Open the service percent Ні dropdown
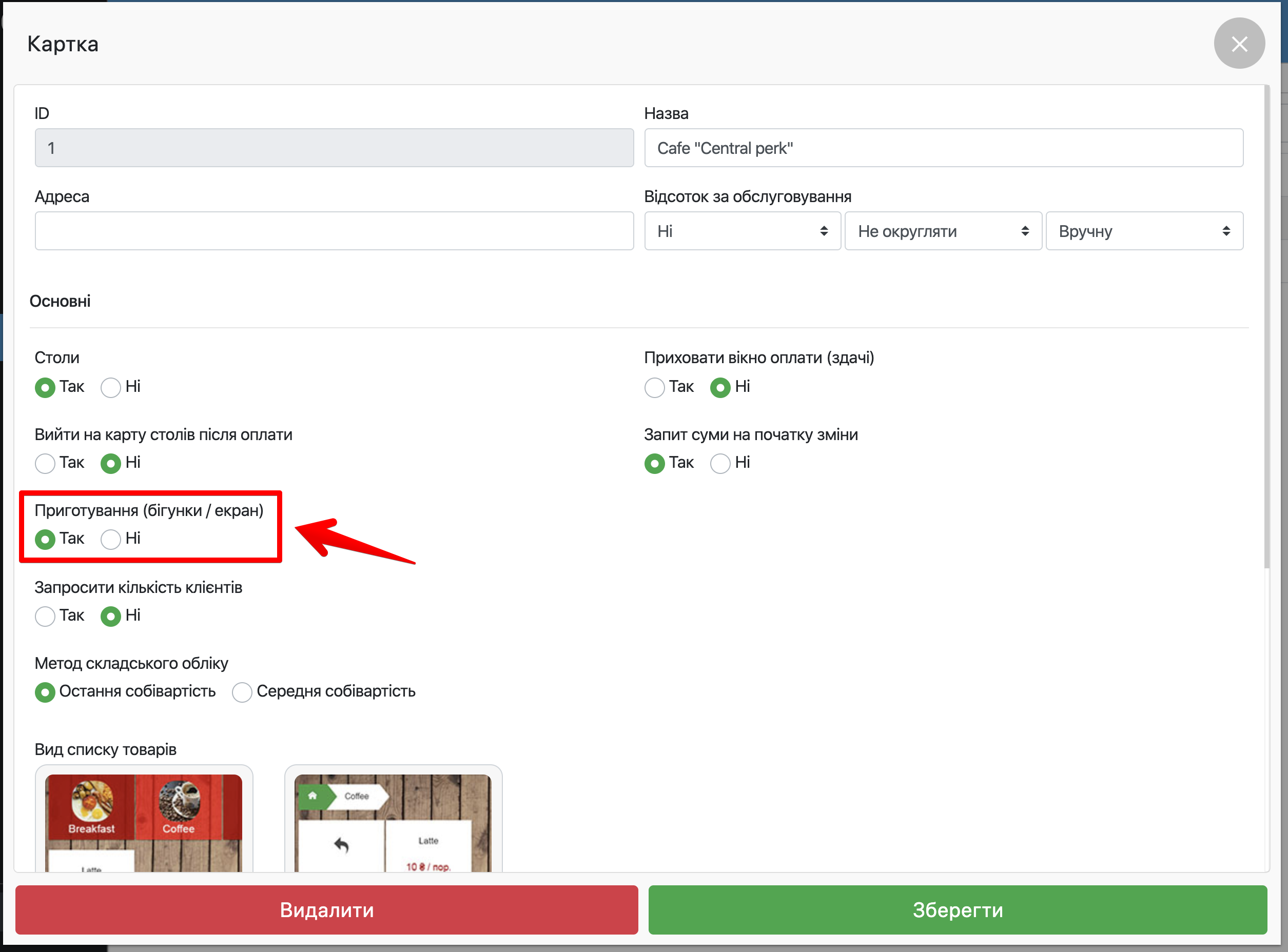 (x=742, y=231)
